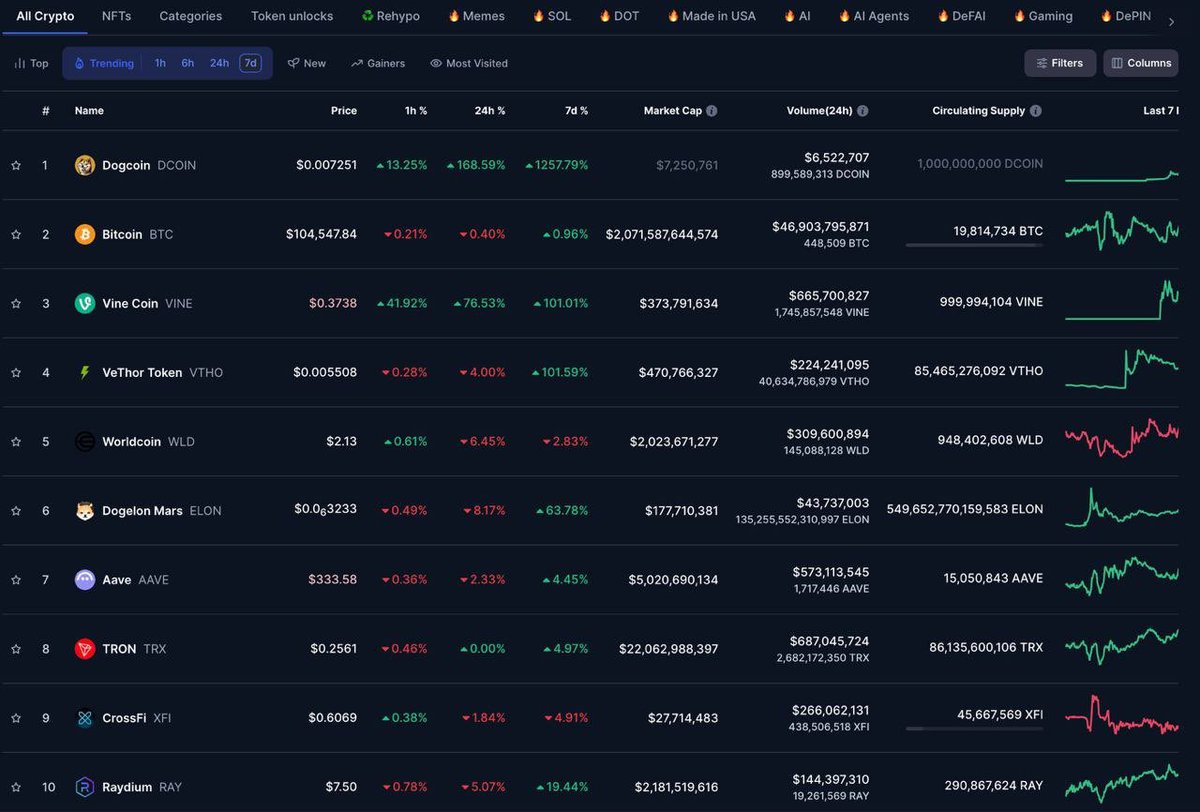Click the Circulating Supply info icon
Viewport: 1200px width, 812px height.
1036,111
